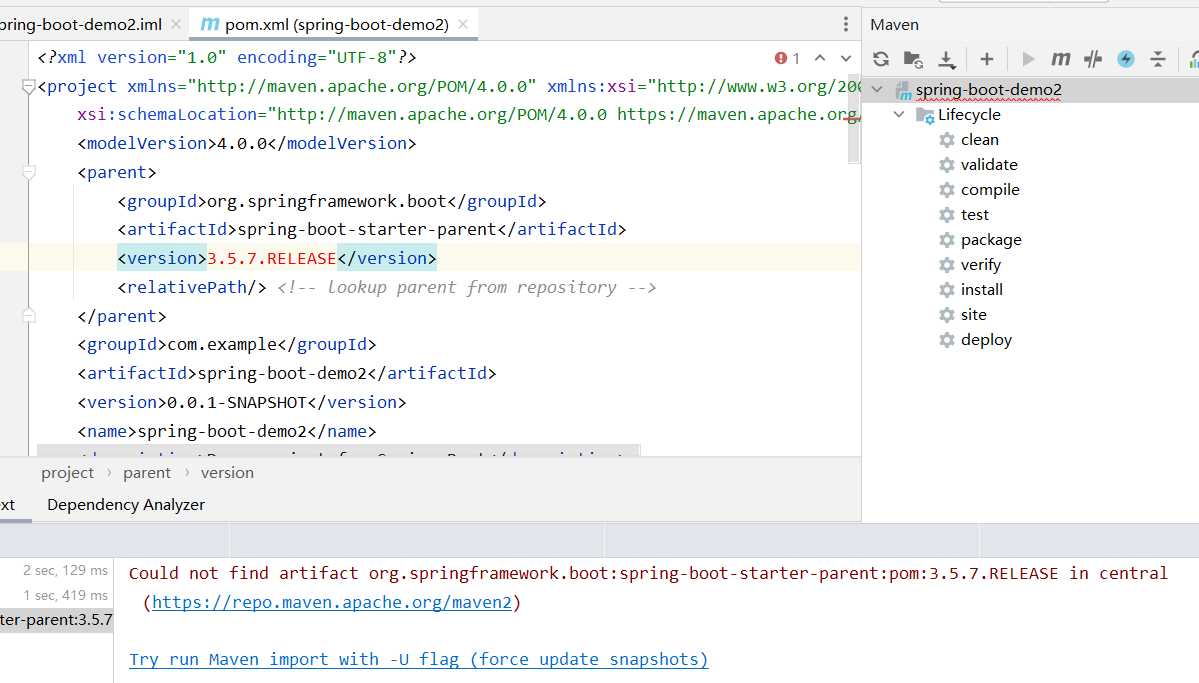Select 'ter-parent:3.5.7' build tree entry
Screen dimensions: 1199x683
[57, 620]
